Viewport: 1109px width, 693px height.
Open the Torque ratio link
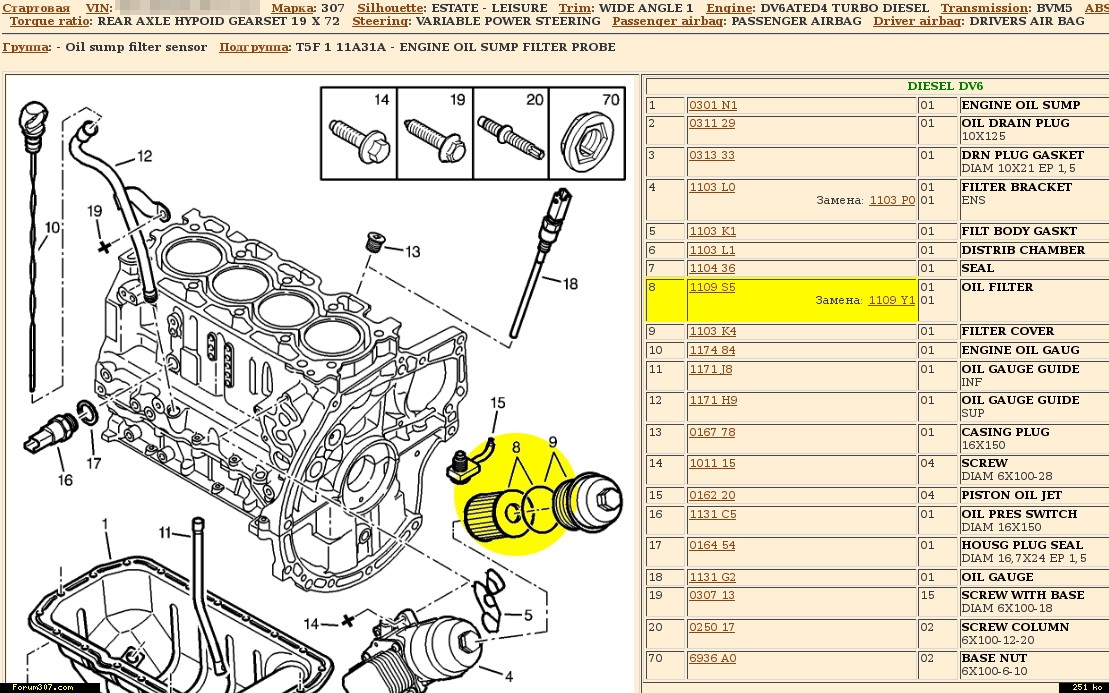tap(50, 21)
